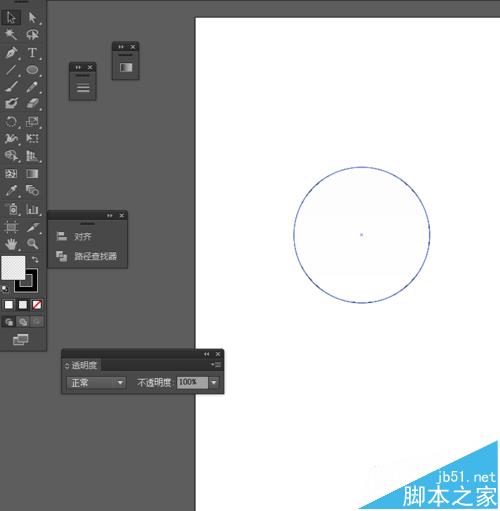The image size is (500, 511).
Task: Expand the Stroke icon panel arrows
Action: tap(78, 67)
